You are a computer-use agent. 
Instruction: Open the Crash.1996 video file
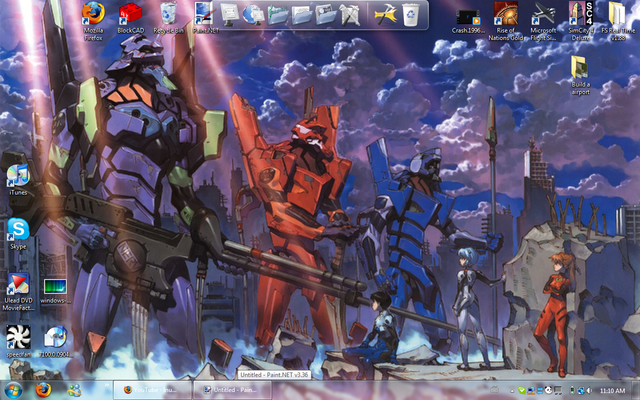pyautogui.click(x=468, y=21)
